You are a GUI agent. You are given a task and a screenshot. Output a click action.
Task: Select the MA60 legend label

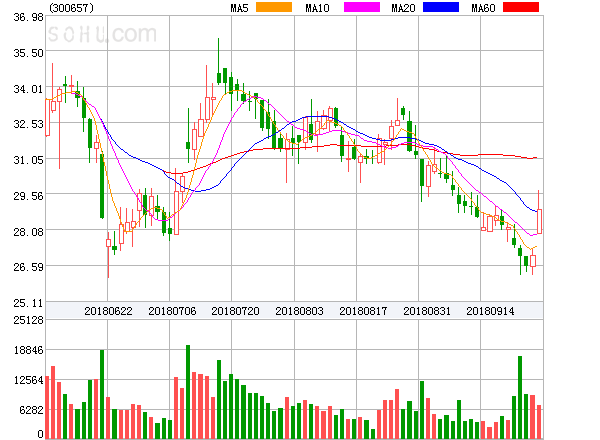[x=483, y=8]
